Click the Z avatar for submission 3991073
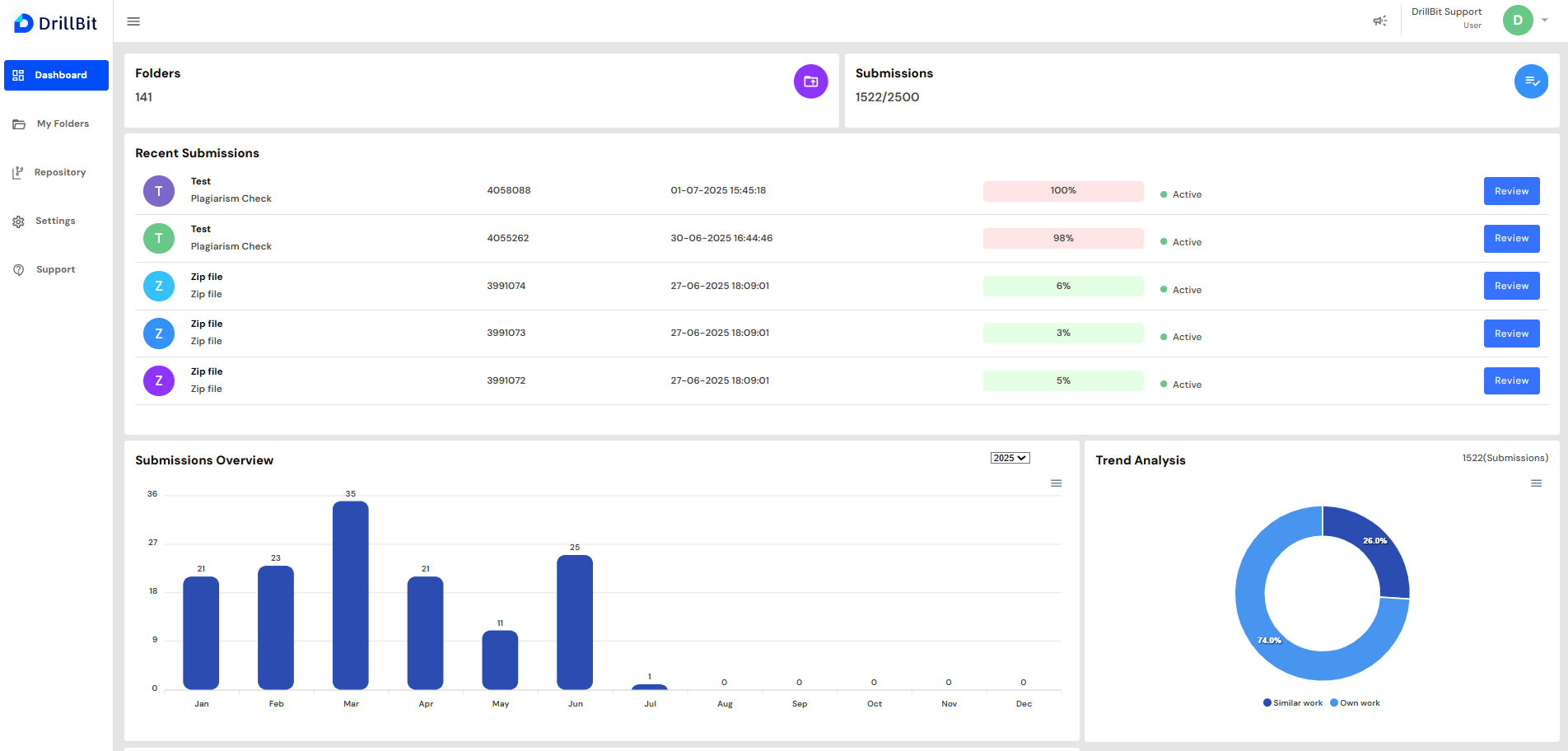Screen dimensions: 1568x751 pyautogui.click(x=159, y=334)
